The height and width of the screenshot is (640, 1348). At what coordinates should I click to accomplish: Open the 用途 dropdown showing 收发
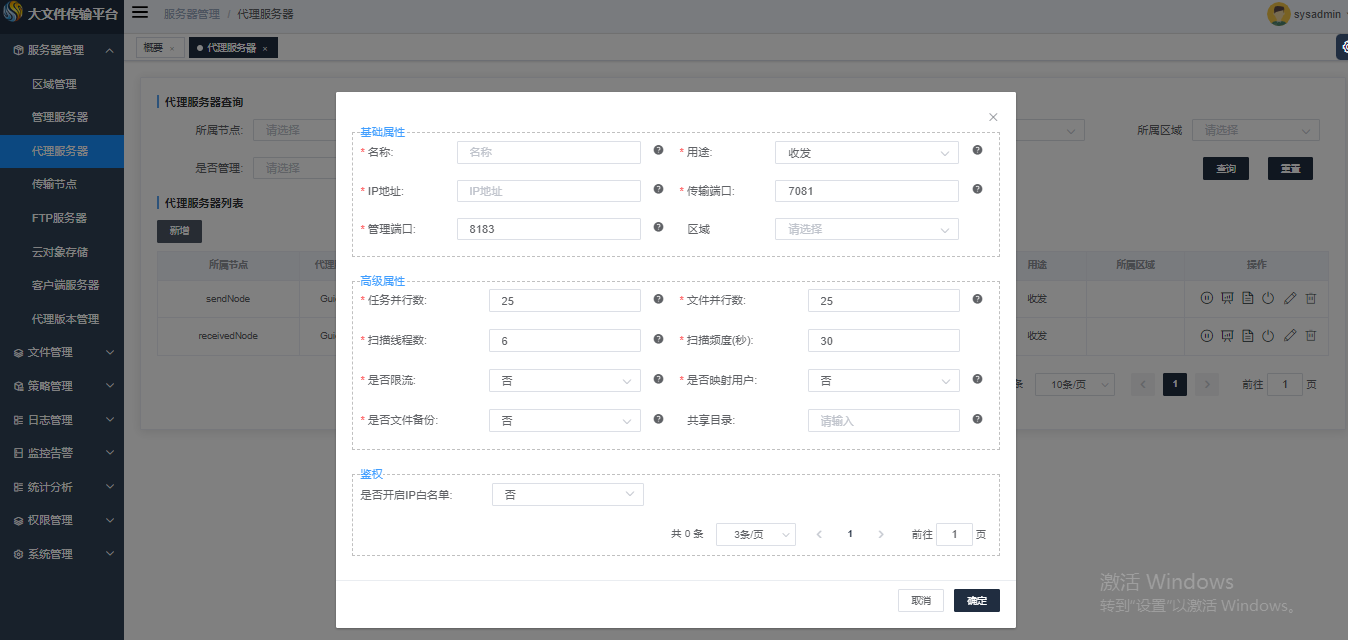tap(866, 153)
